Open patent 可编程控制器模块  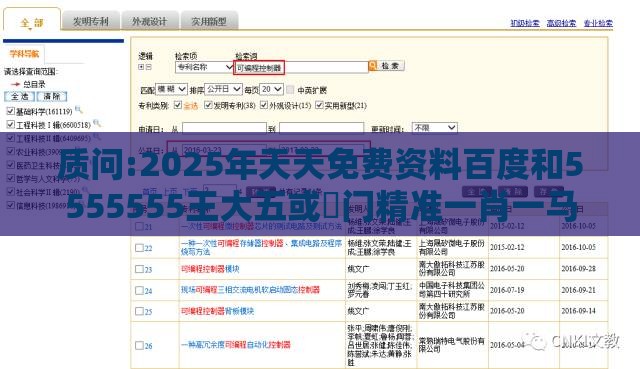(x=210, y=269)
